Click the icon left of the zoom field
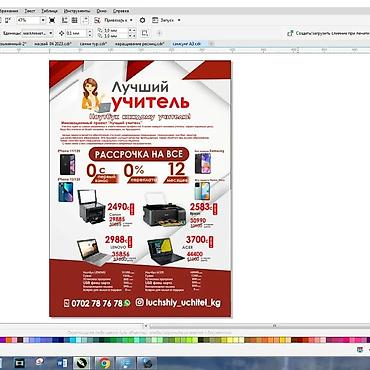The width and height of the screenshot is (370, 370). click(8, 20)
